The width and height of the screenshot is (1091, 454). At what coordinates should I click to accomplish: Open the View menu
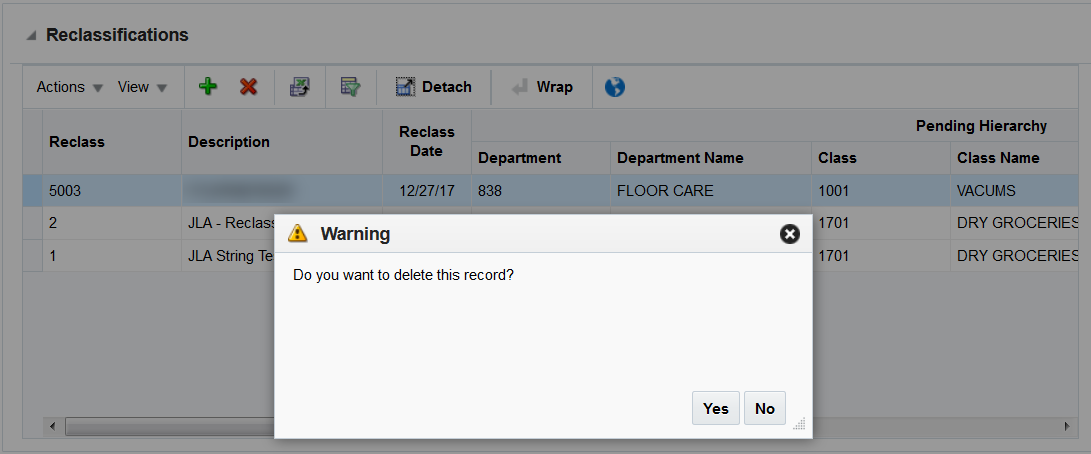pyautogui.click(x=142, y=87)
